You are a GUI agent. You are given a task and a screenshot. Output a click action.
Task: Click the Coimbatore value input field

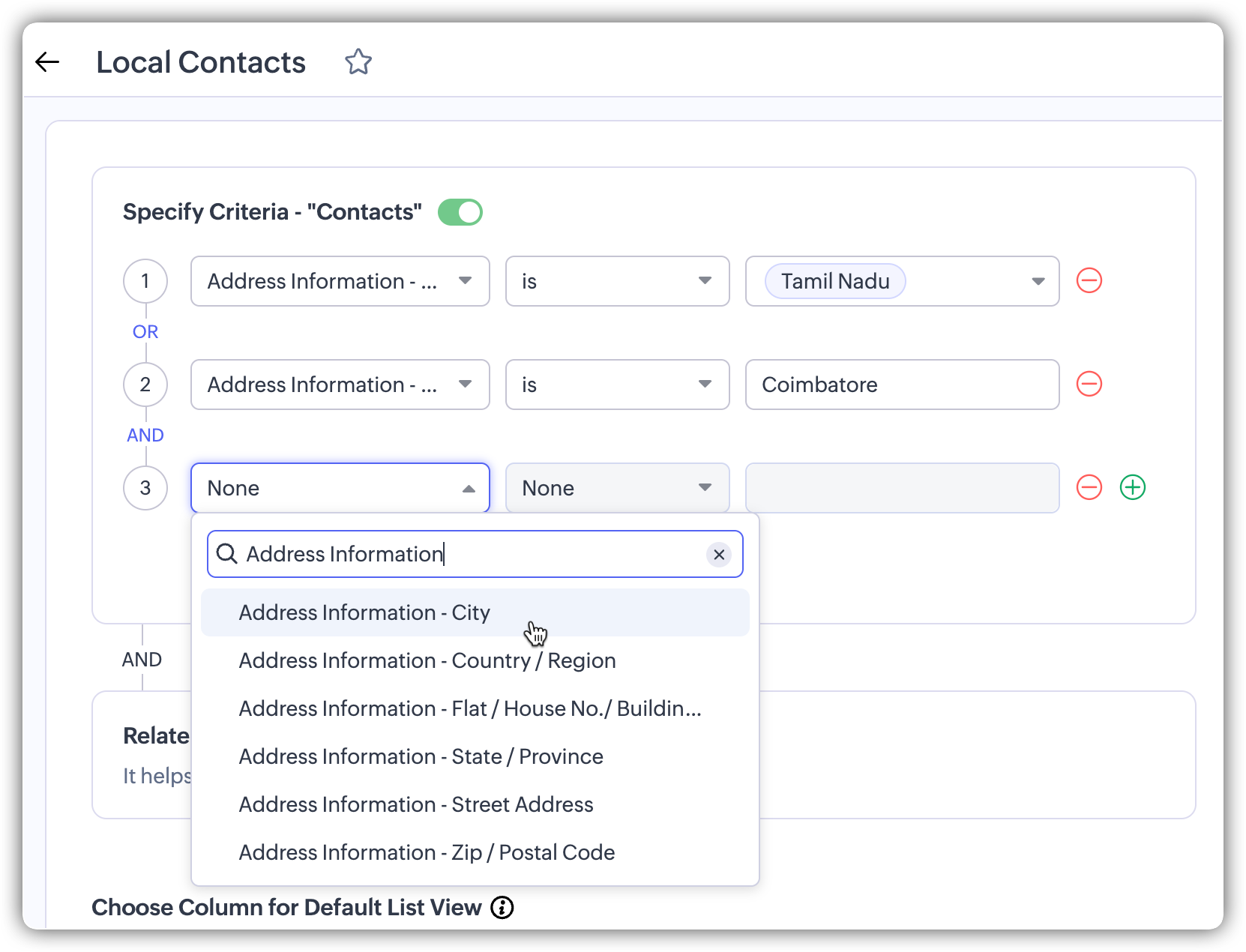tap(902, 385)
